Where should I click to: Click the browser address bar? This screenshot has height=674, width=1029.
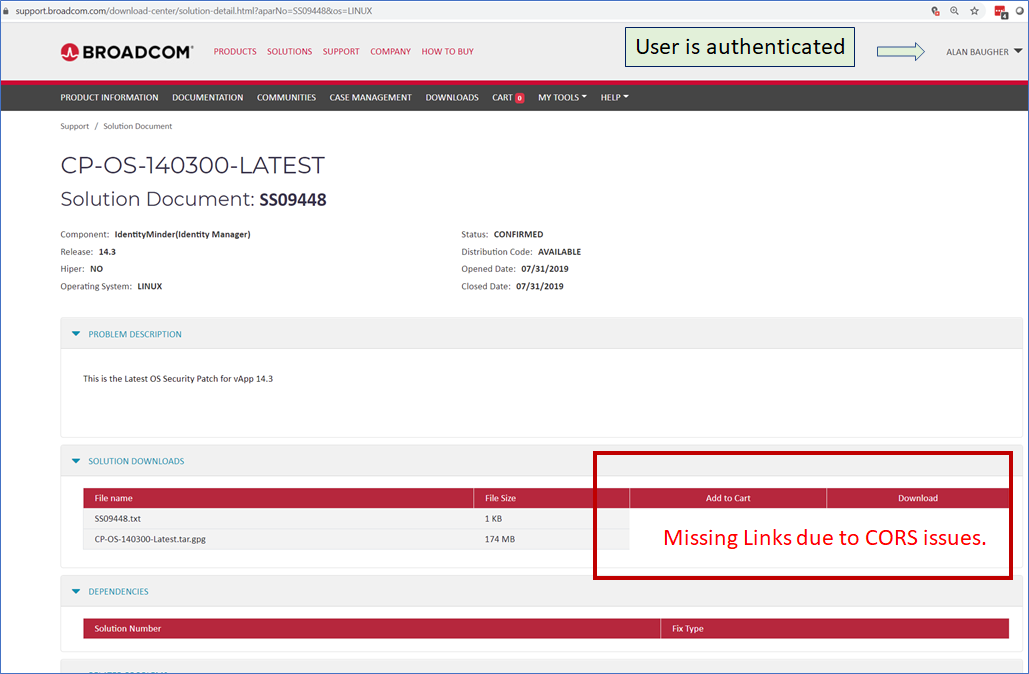(x=400, y=10)
